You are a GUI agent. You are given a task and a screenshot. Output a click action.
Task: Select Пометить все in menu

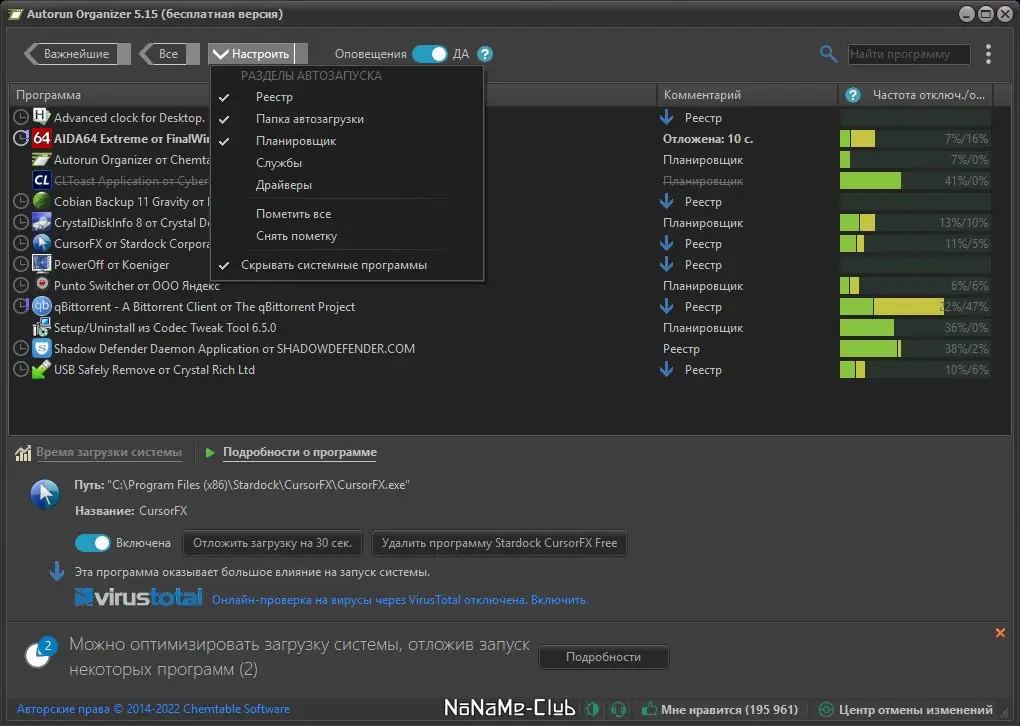point(347,214)
